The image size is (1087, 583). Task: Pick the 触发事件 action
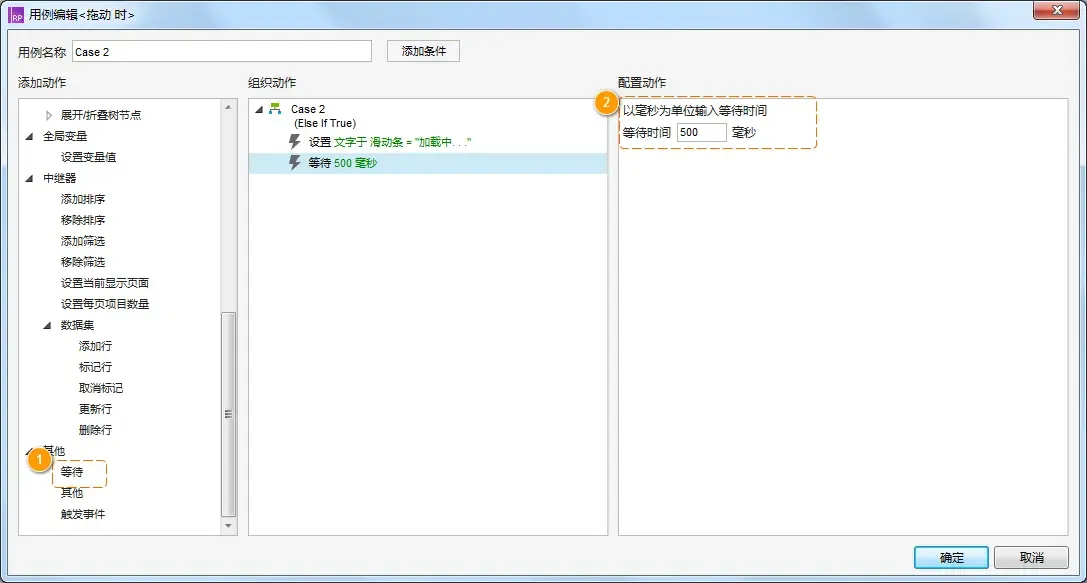[83, 514]
